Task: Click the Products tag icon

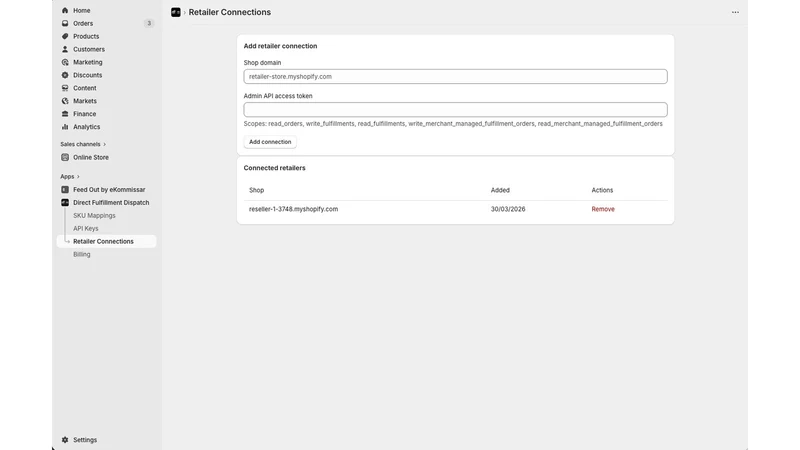Action: 65,36
